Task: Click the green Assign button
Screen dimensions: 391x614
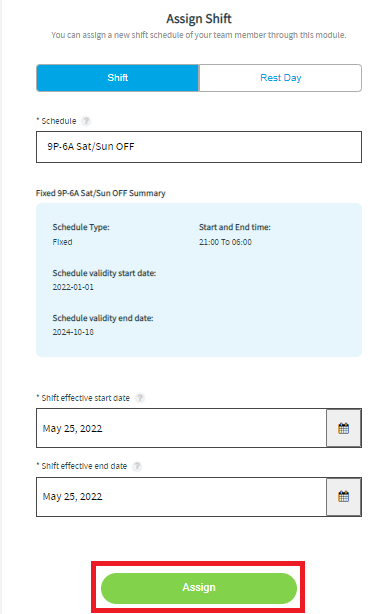Action: (x=199, y=587)
